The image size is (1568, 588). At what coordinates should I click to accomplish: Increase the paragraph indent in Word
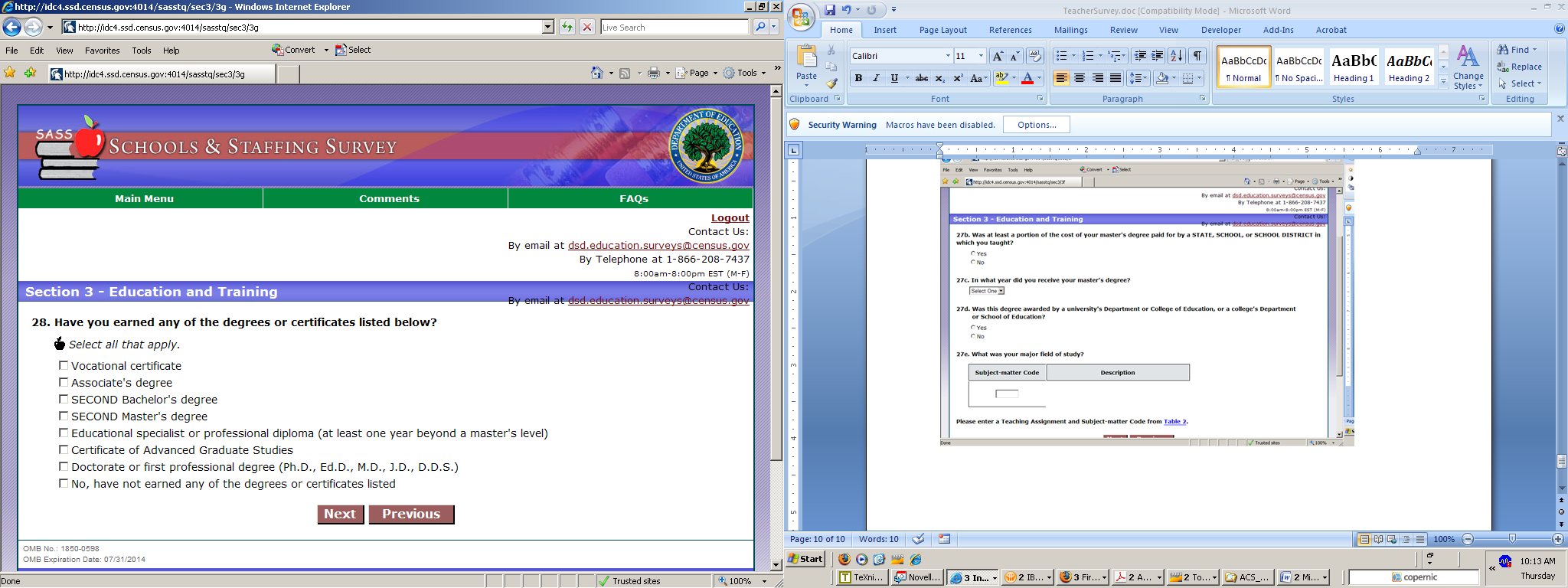[x=1158, y=56]
